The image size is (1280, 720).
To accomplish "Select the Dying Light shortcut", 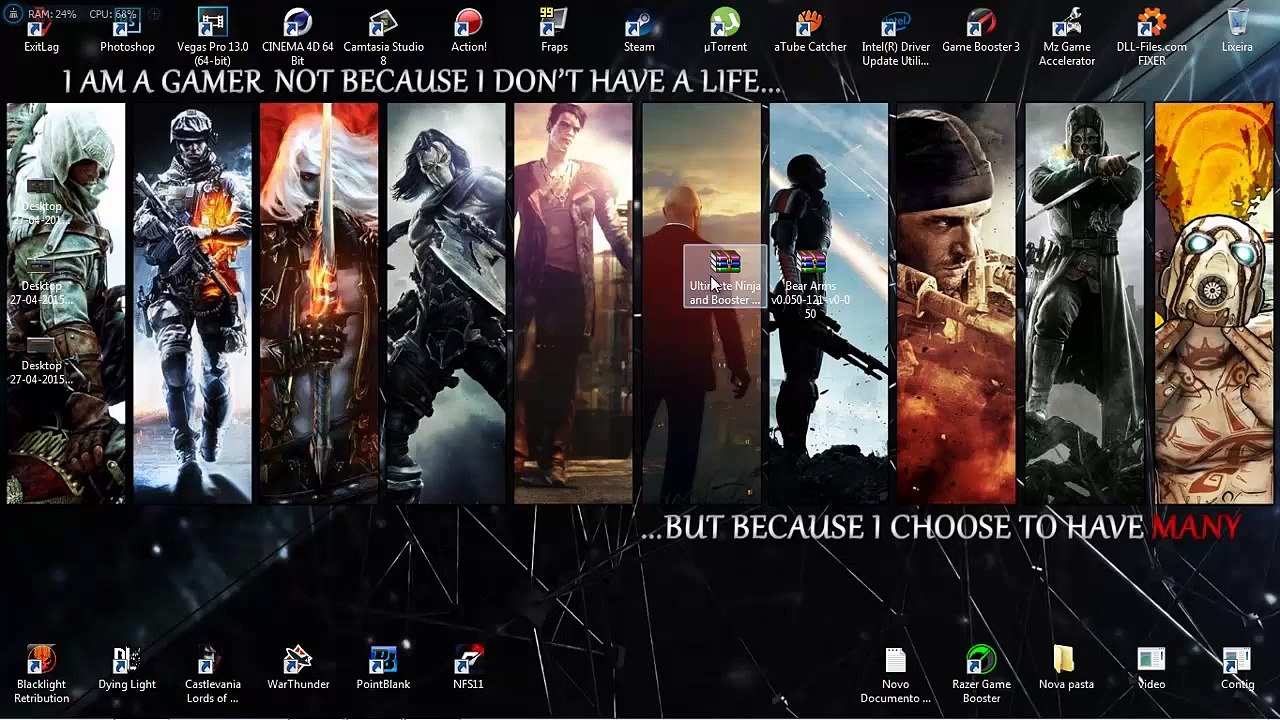I will (x=127, y=669).
